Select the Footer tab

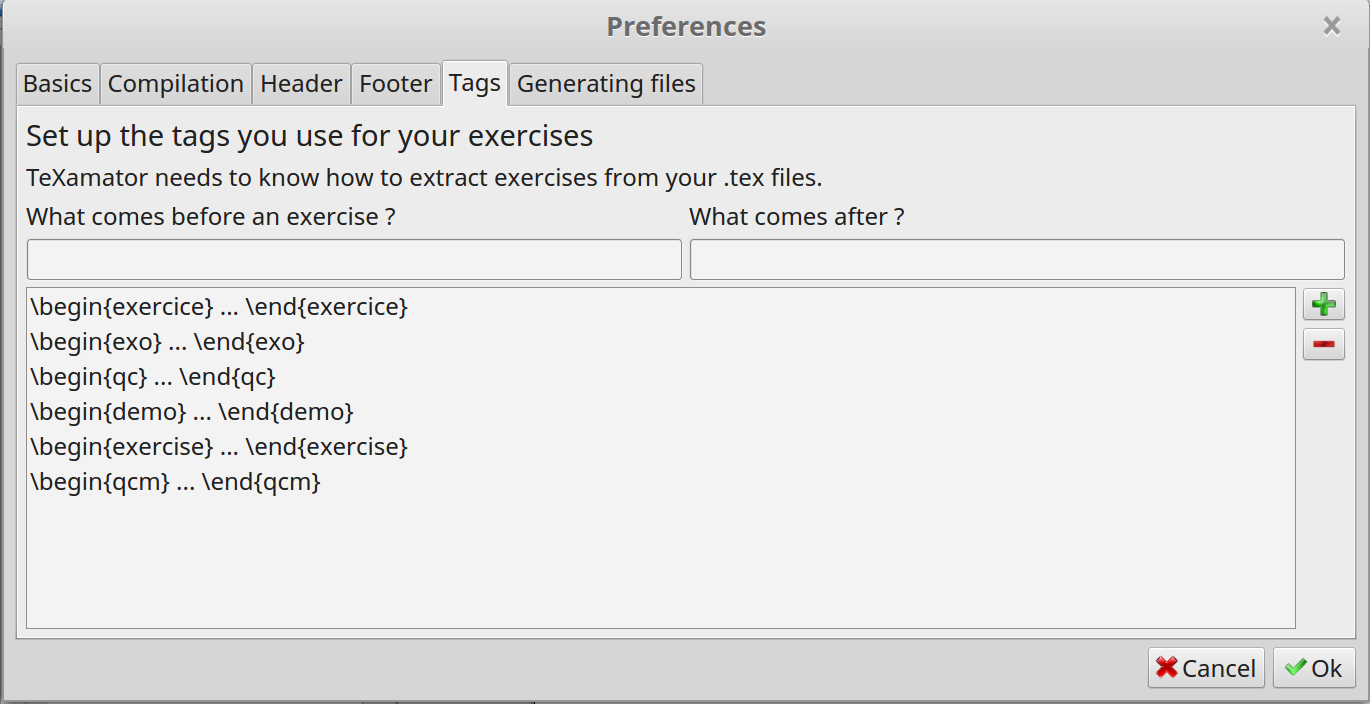coord(396,84)
